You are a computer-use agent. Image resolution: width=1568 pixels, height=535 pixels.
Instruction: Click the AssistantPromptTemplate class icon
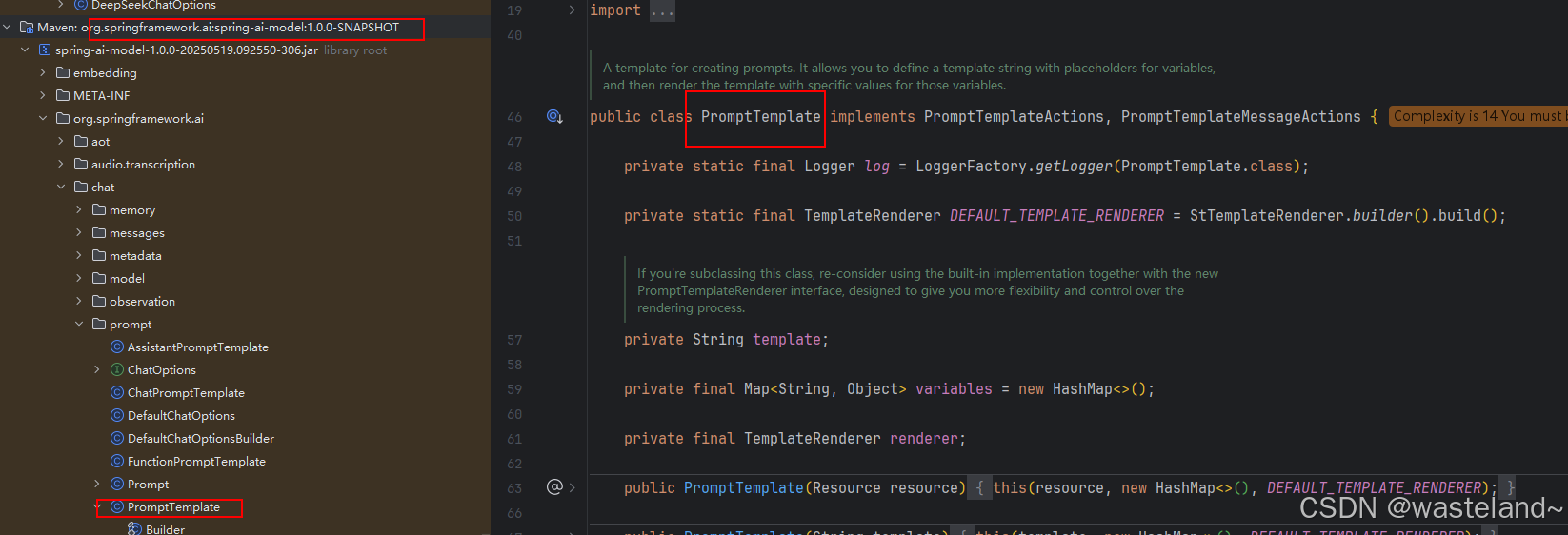[x=117, y=347]
